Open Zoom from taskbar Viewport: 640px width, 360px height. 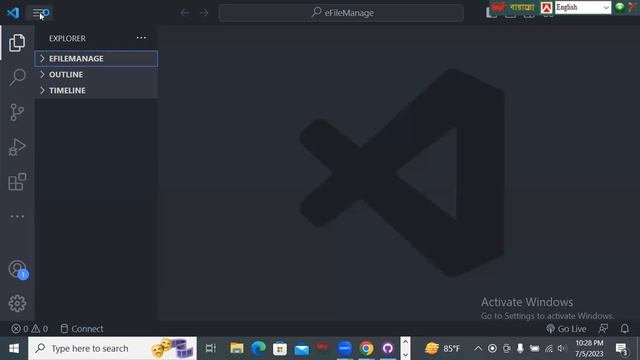(x=345, y=348)
